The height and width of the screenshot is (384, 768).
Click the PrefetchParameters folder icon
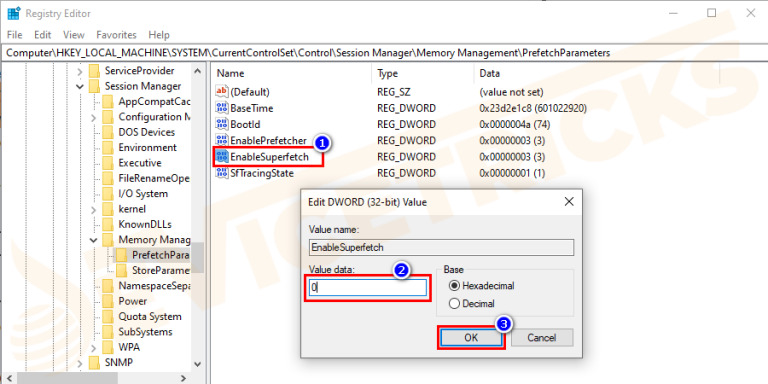point(121,255)
